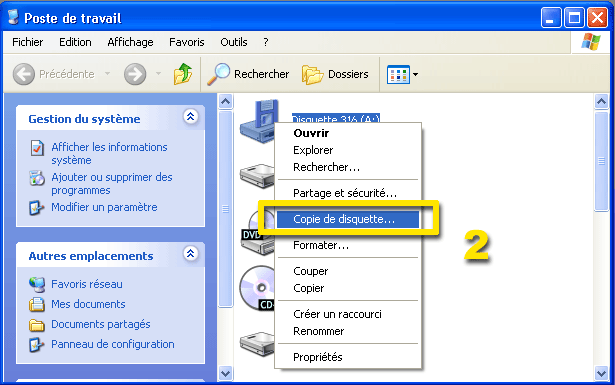This screenshot has height=385, width=615.
Task: Click the system information checklist icon
Action: click(x=37, y=148)
